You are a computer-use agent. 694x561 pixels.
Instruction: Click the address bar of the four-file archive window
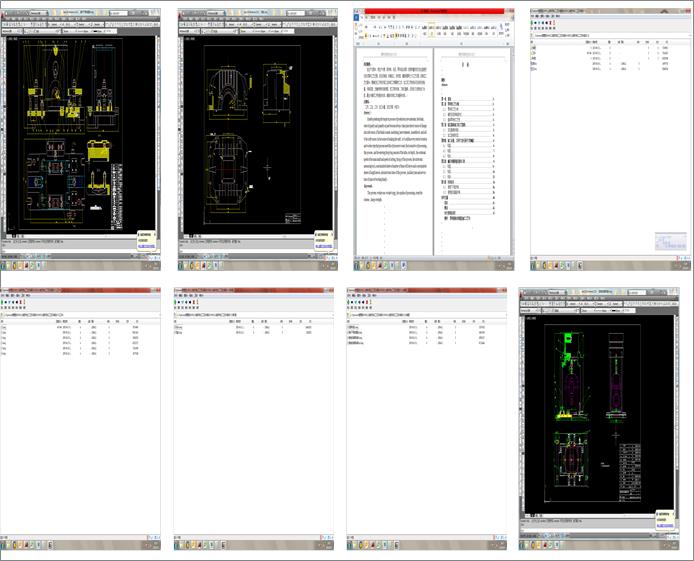pos(426,315)
